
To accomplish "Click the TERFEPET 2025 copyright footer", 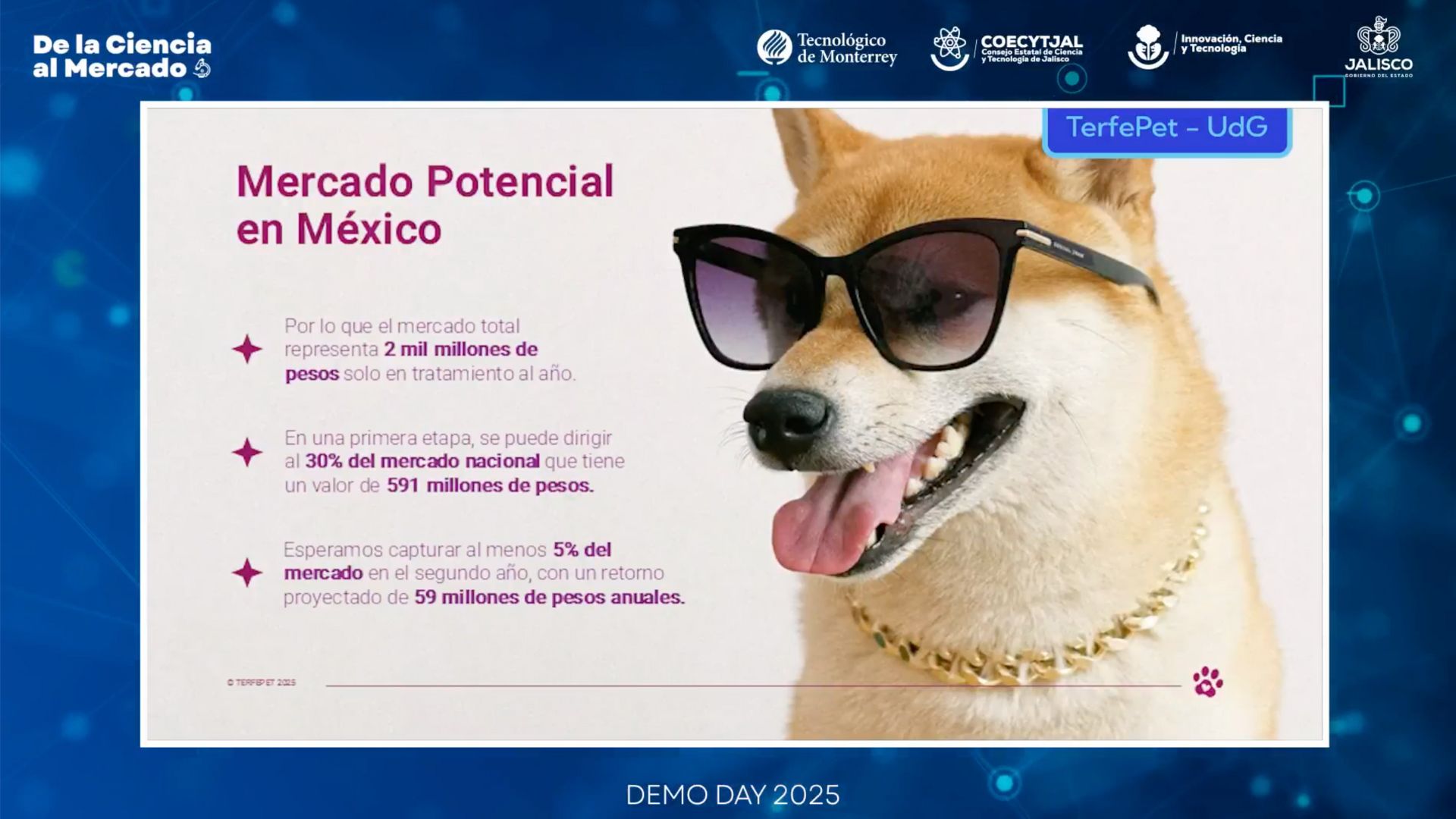I will coord(262,682).
